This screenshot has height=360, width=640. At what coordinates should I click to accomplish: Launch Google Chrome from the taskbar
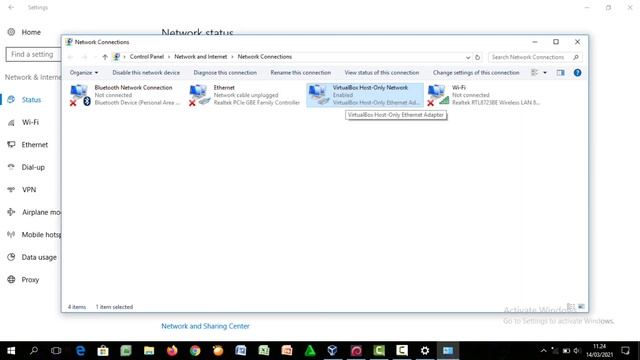pos(195,351)
